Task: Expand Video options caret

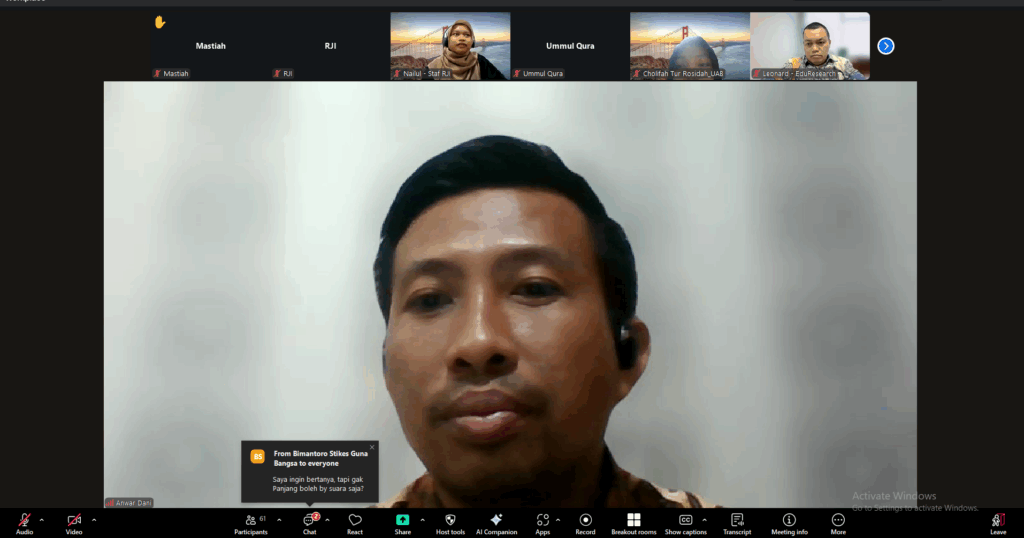Action: [94, 520]
